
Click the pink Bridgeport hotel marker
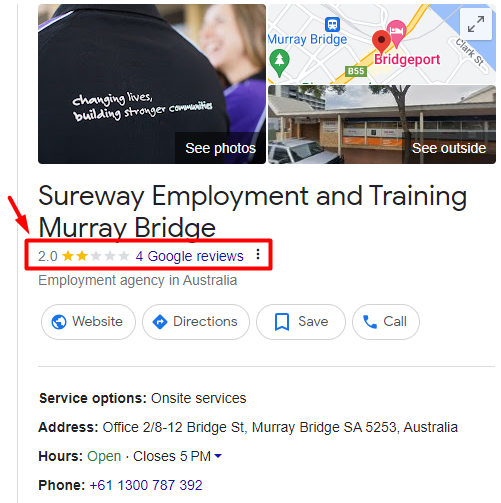coord(396,33)
